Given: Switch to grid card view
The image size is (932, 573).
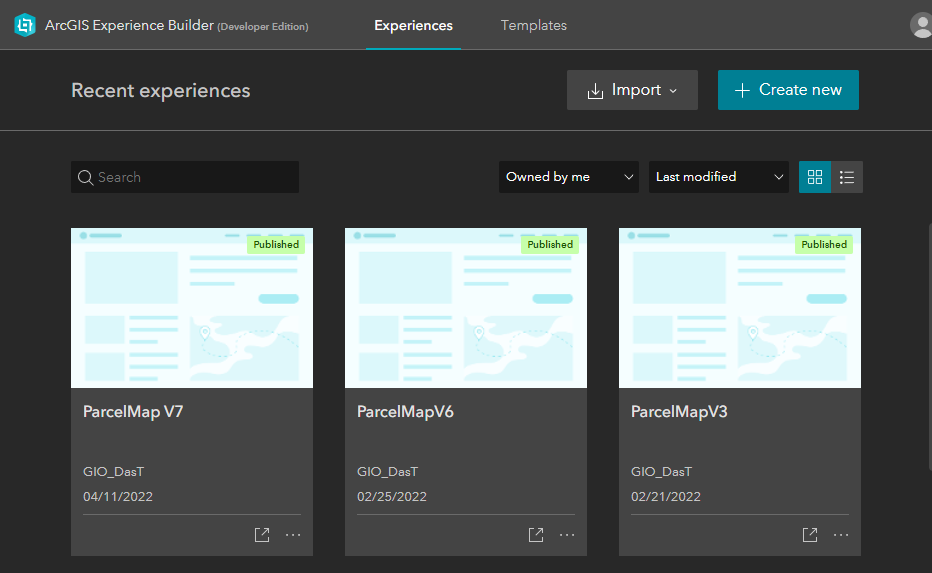Looking at the screenshot, I should click(815, 177).
